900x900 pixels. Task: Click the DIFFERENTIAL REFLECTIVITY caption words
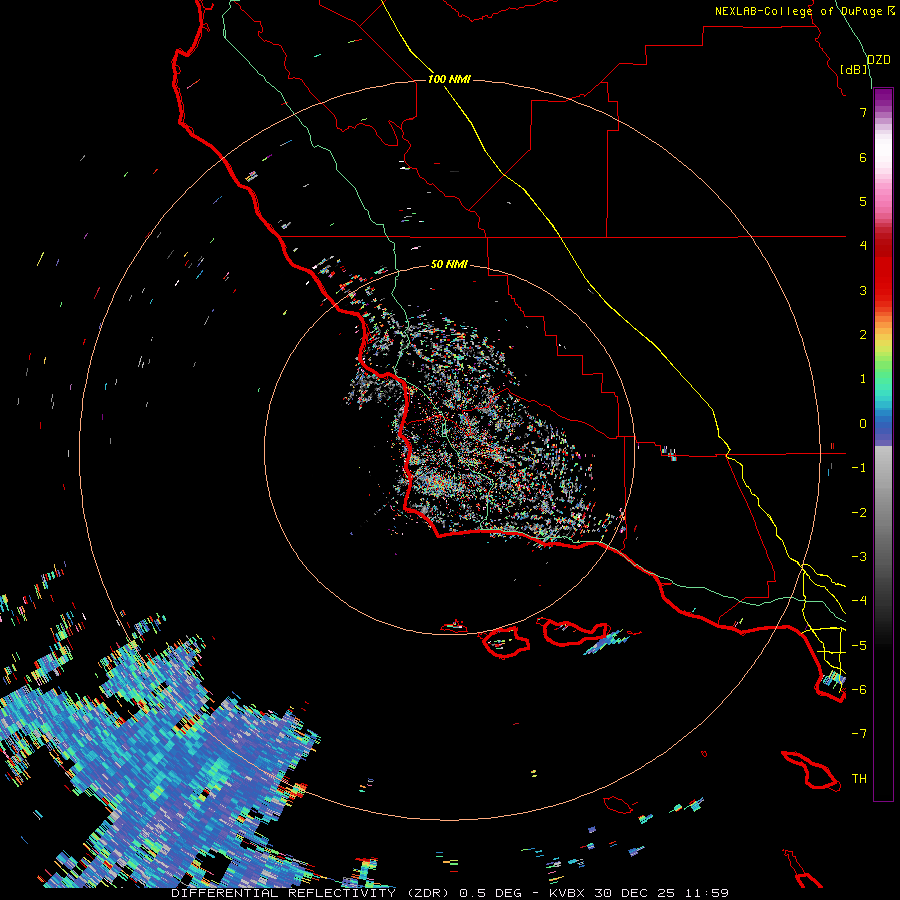click(284, 893)
